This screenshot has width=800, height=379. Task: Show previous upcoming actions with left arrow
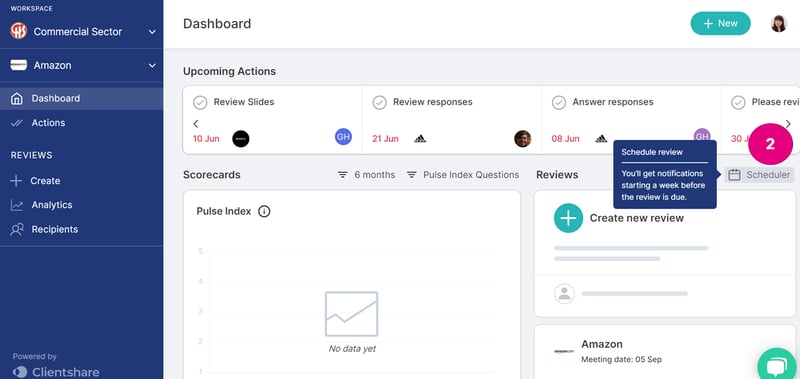196,123
